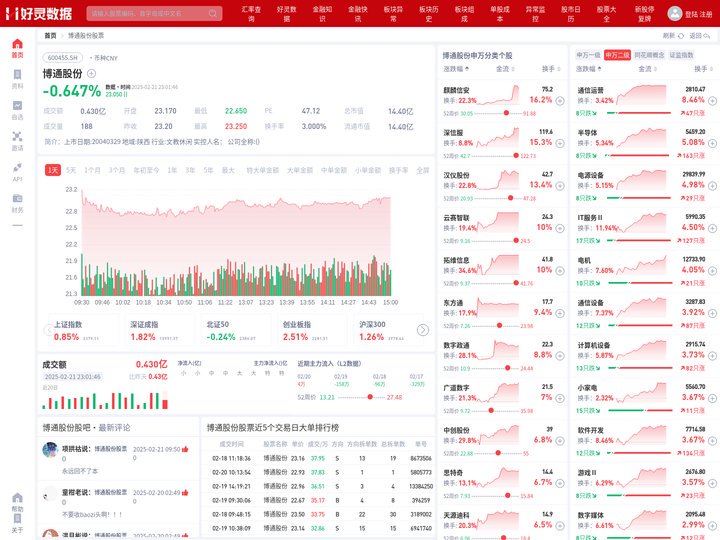This screenshot has height=540, width=720.
Task: Click the 52周价 slider dot for 麒麟信安
Action: (506, 113)
